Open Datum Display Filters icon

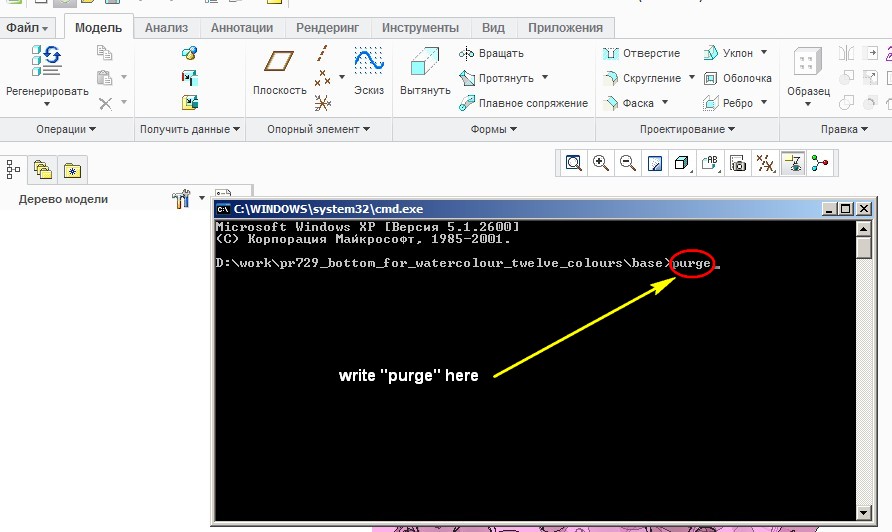tap(765, 164)
